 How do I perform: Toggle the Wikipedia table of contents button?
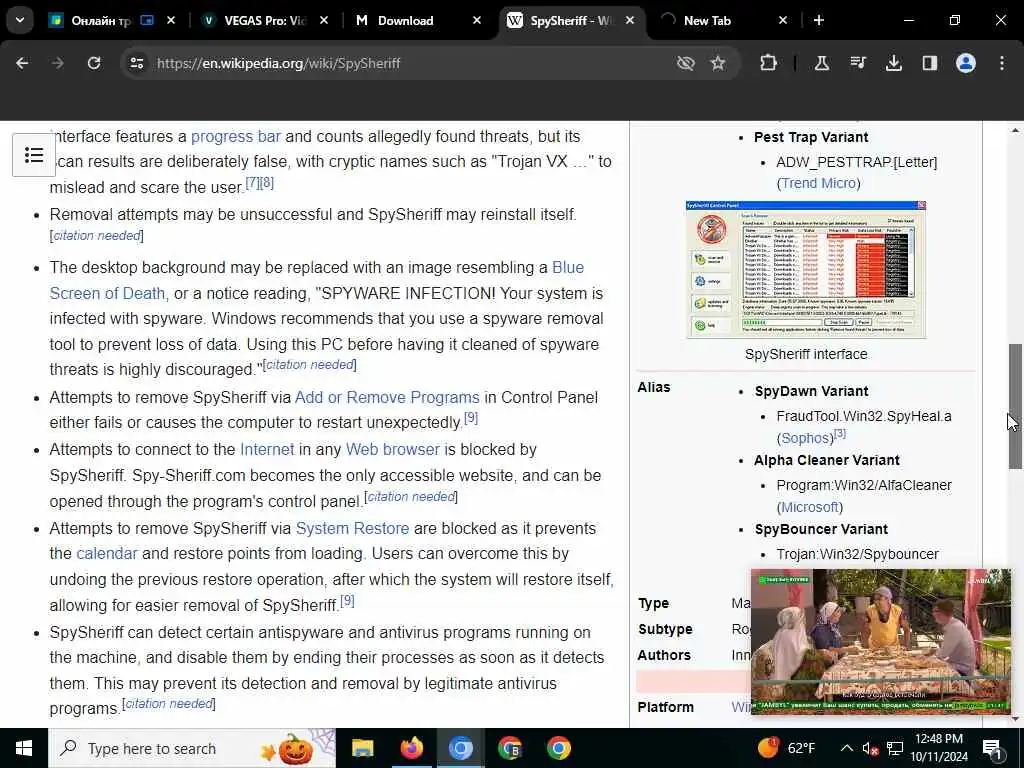coord(34,155)
